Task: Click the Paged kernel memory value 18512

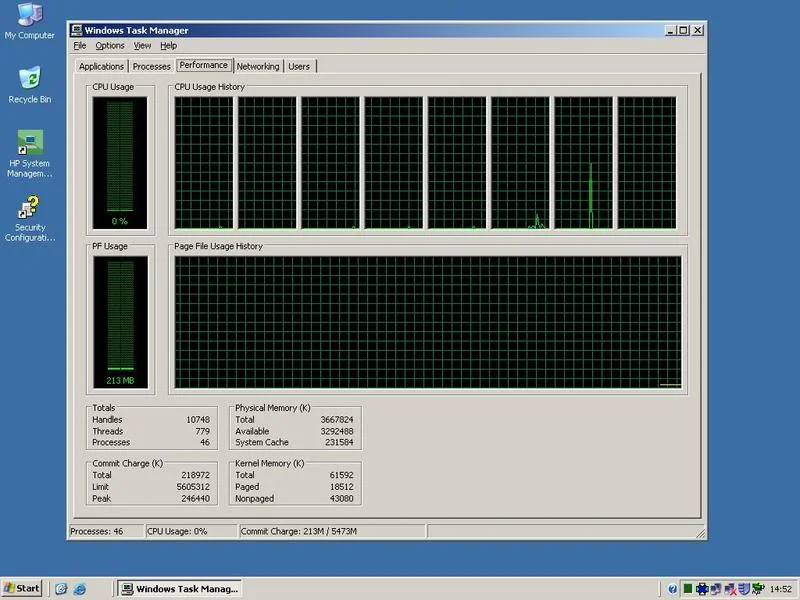Action: 341,487
